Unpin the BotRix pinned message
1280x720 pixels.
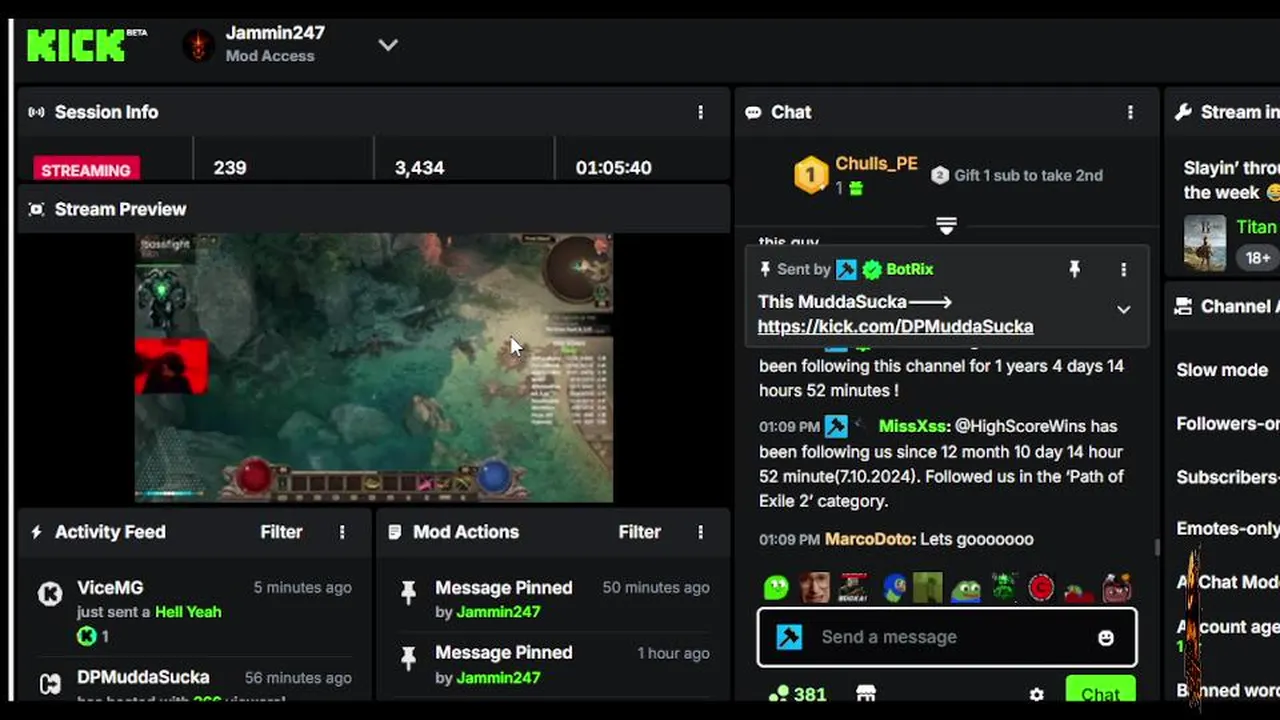coord(1074,269)
